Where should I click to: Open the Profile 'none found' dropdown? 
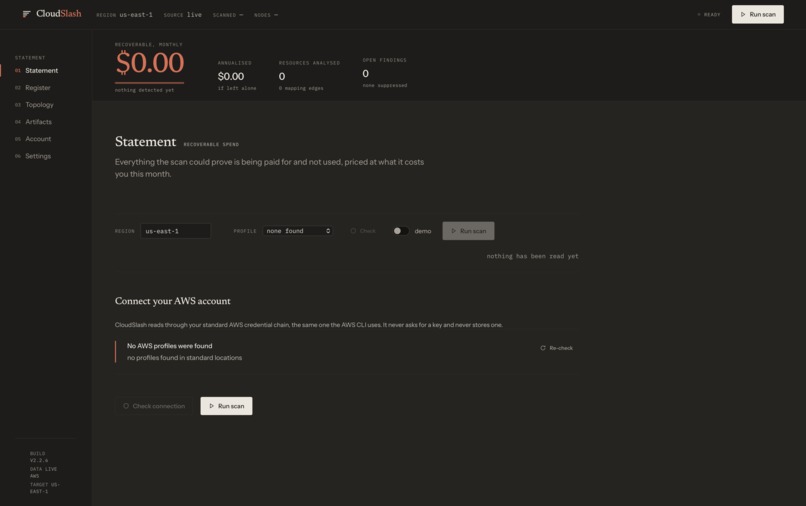tap(298, 231)
